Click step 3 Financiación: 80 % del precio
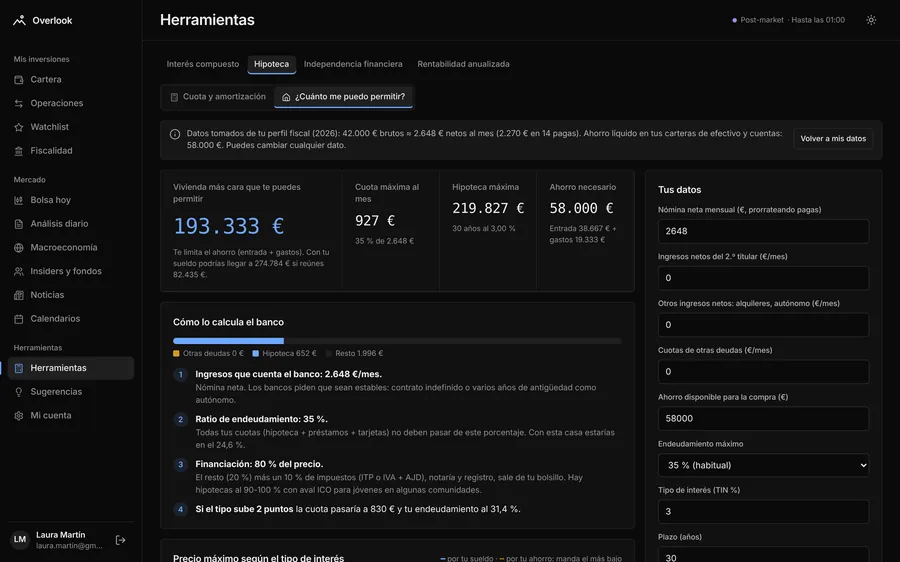 pos(259,464)
